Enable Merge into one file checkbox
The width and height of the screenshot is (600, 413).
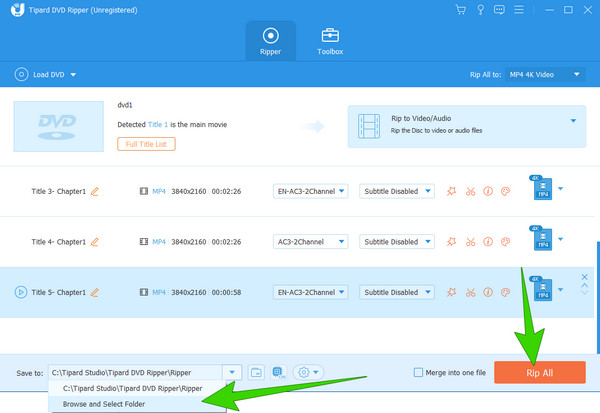[x=418, y=372]
